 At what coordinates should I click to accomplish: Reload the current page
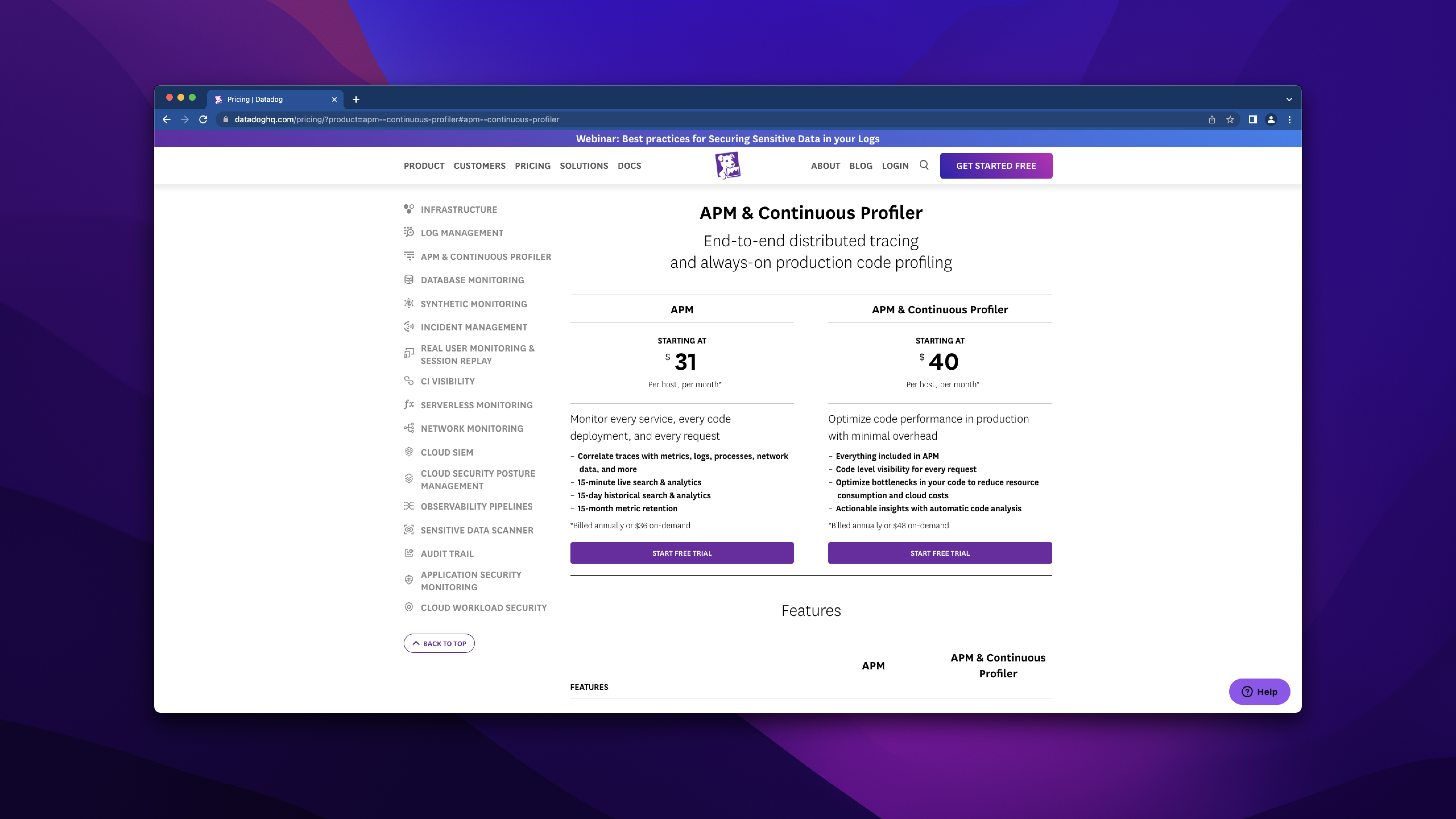click(x=203, y=119)
